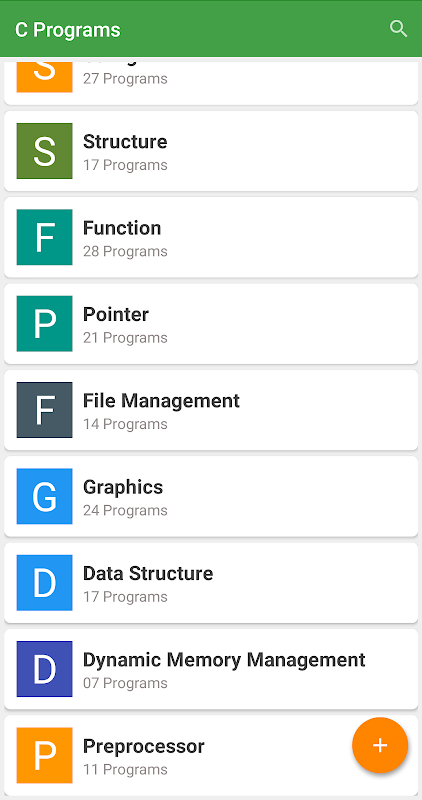Open the search magnifier icon
Screen dimensions: 422x800
398,29
